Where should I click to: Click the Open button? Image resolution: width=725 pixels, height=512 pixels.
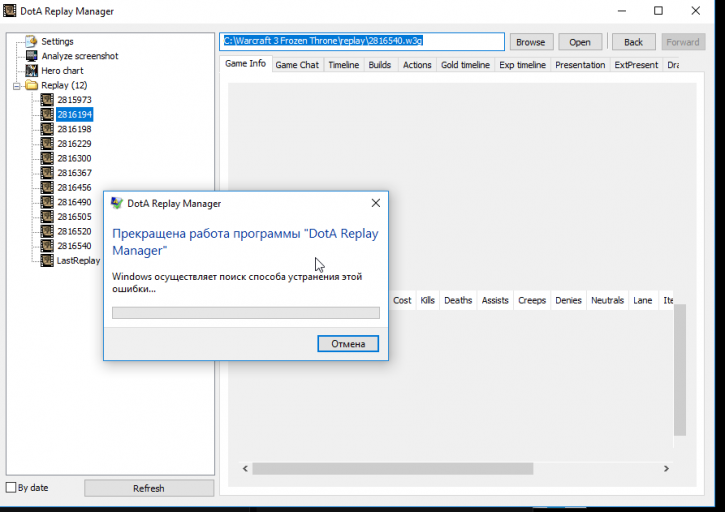(580, 42)
